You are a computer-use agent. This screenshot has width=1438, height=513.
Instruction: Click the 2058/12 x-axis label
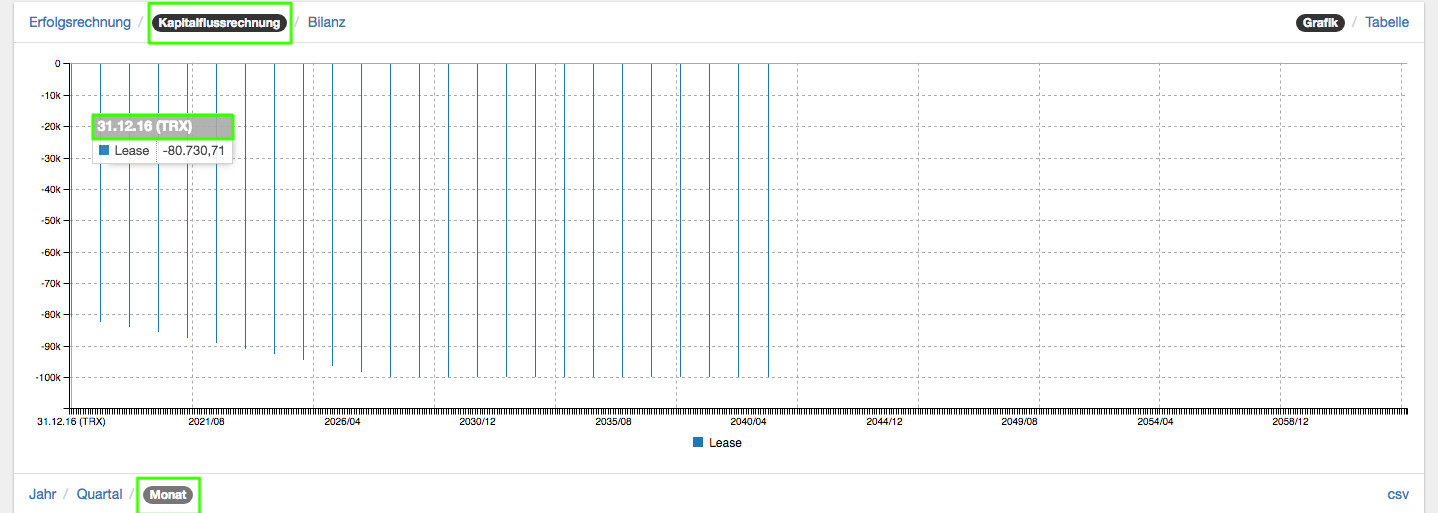coord(1290,422)
